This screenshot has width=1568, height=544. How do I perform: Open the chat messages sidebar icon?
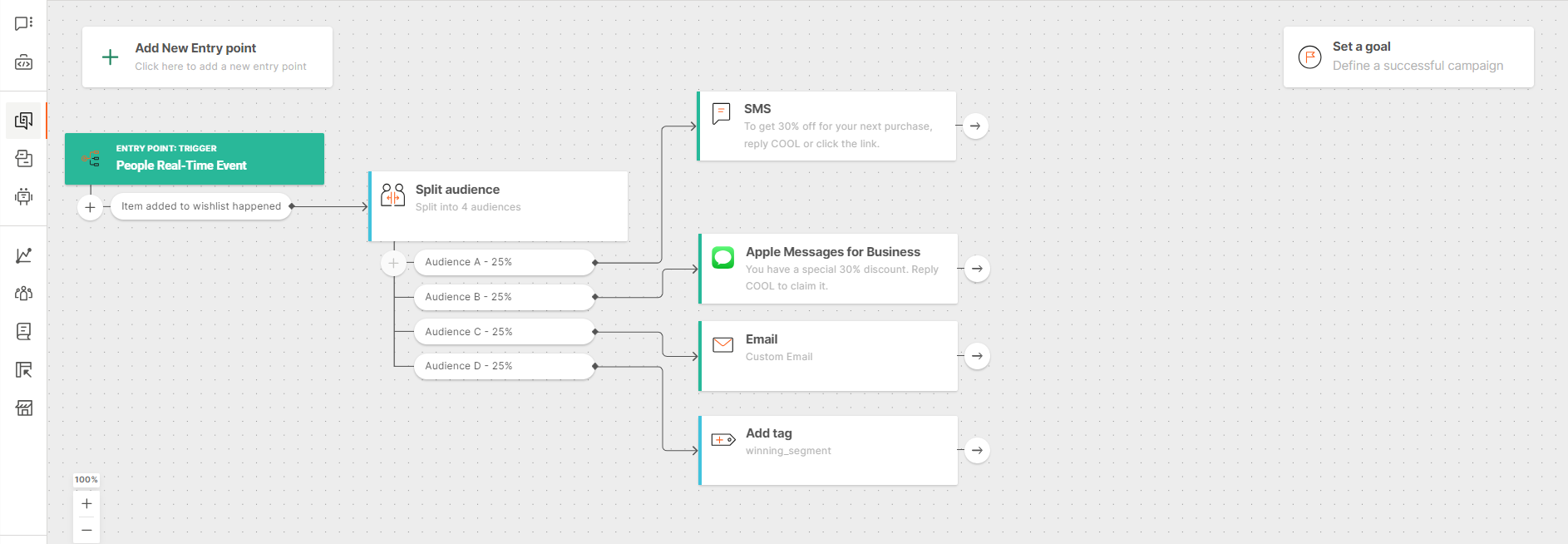point(23,23)
